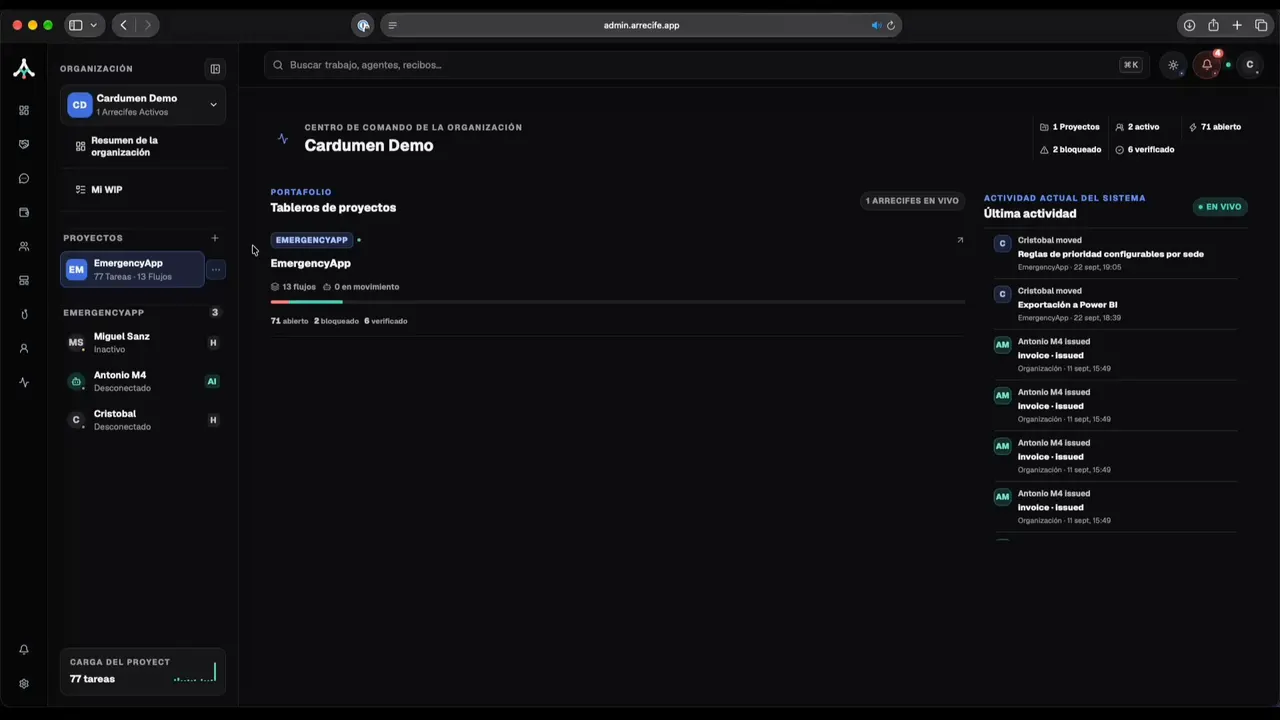
Task: Open EmergencyApp project title in portfolio
Action: [x=310, y=263]
